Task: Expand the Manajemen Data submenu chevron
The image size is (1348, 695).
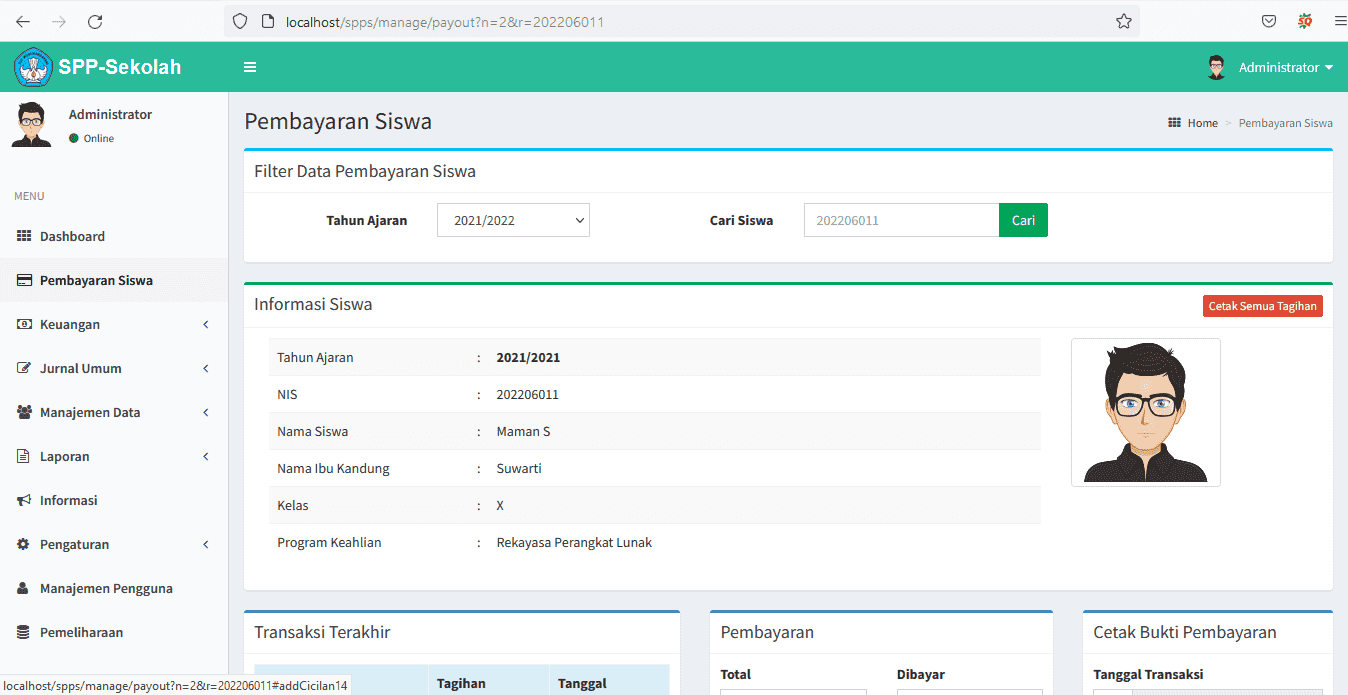Action: (205, 412)
